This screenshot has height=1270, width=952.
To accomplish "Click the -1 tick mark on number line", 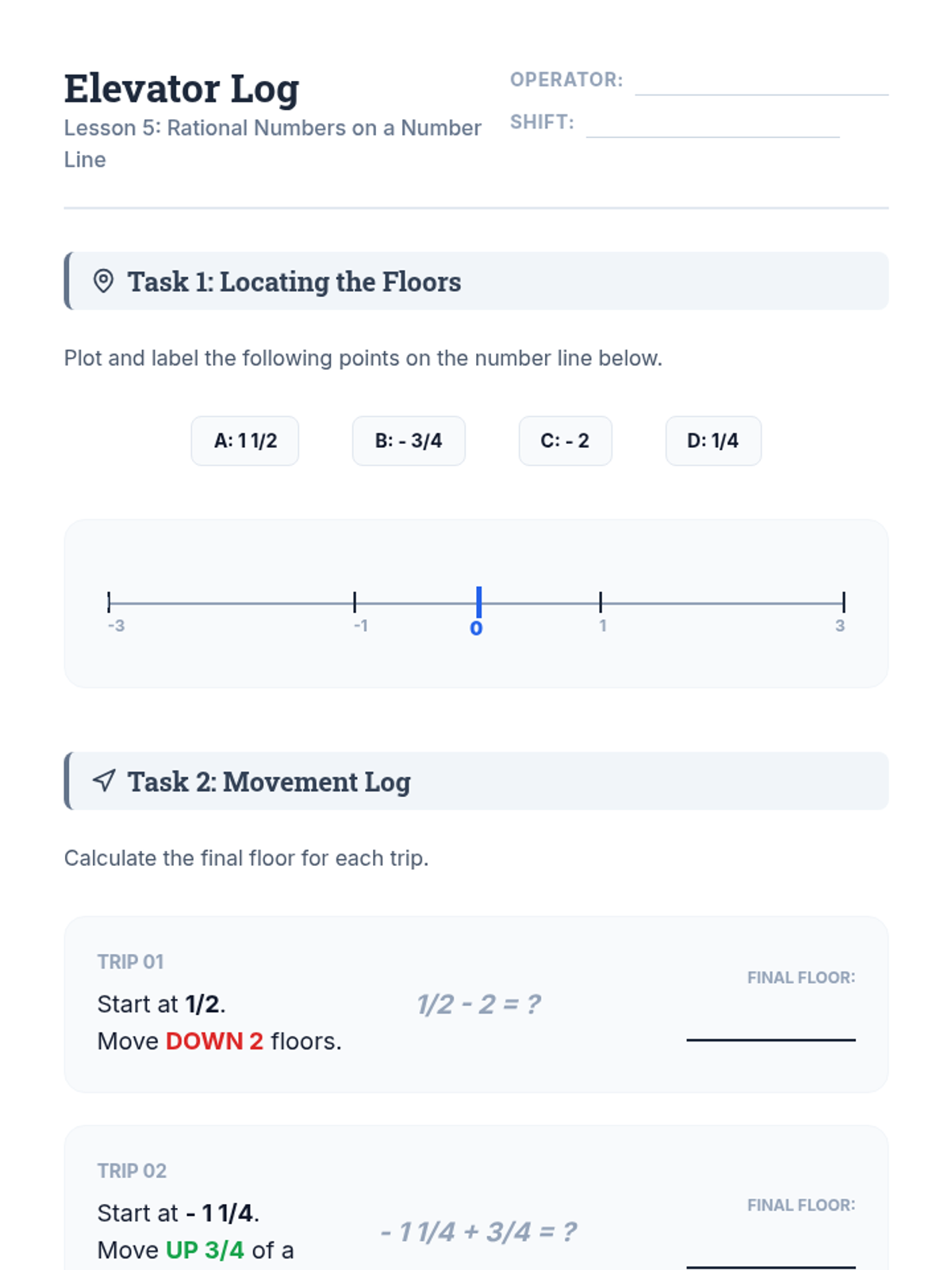I will pos(355,602).
